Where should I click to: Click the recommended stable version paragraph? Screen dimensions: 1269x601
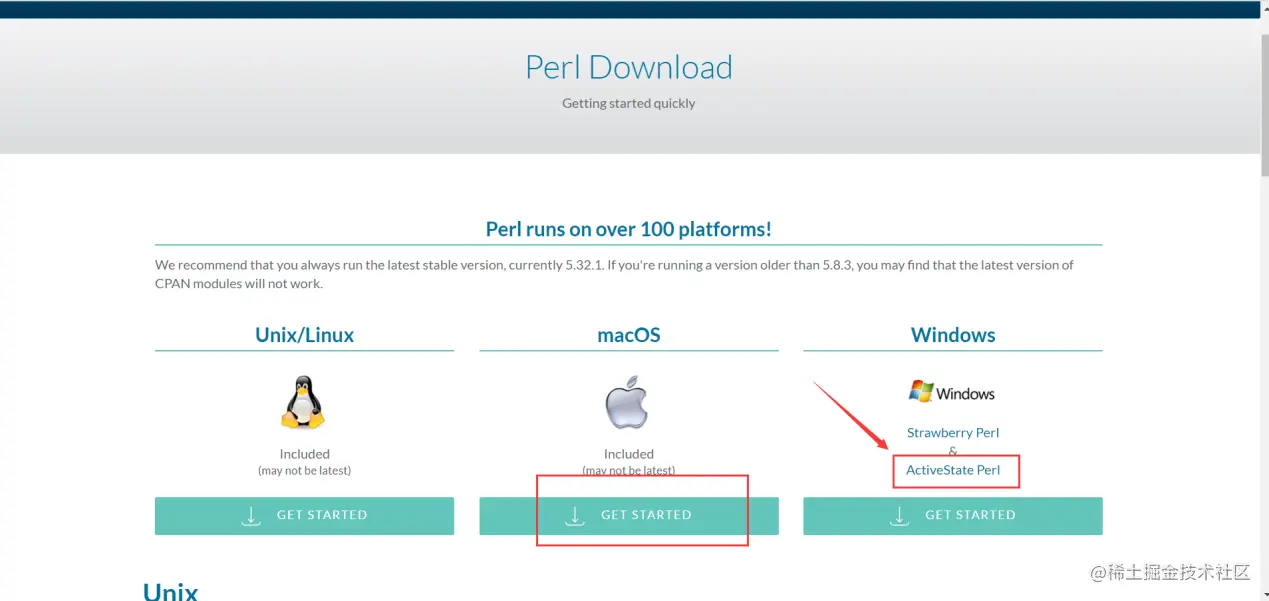pos(614,274)
